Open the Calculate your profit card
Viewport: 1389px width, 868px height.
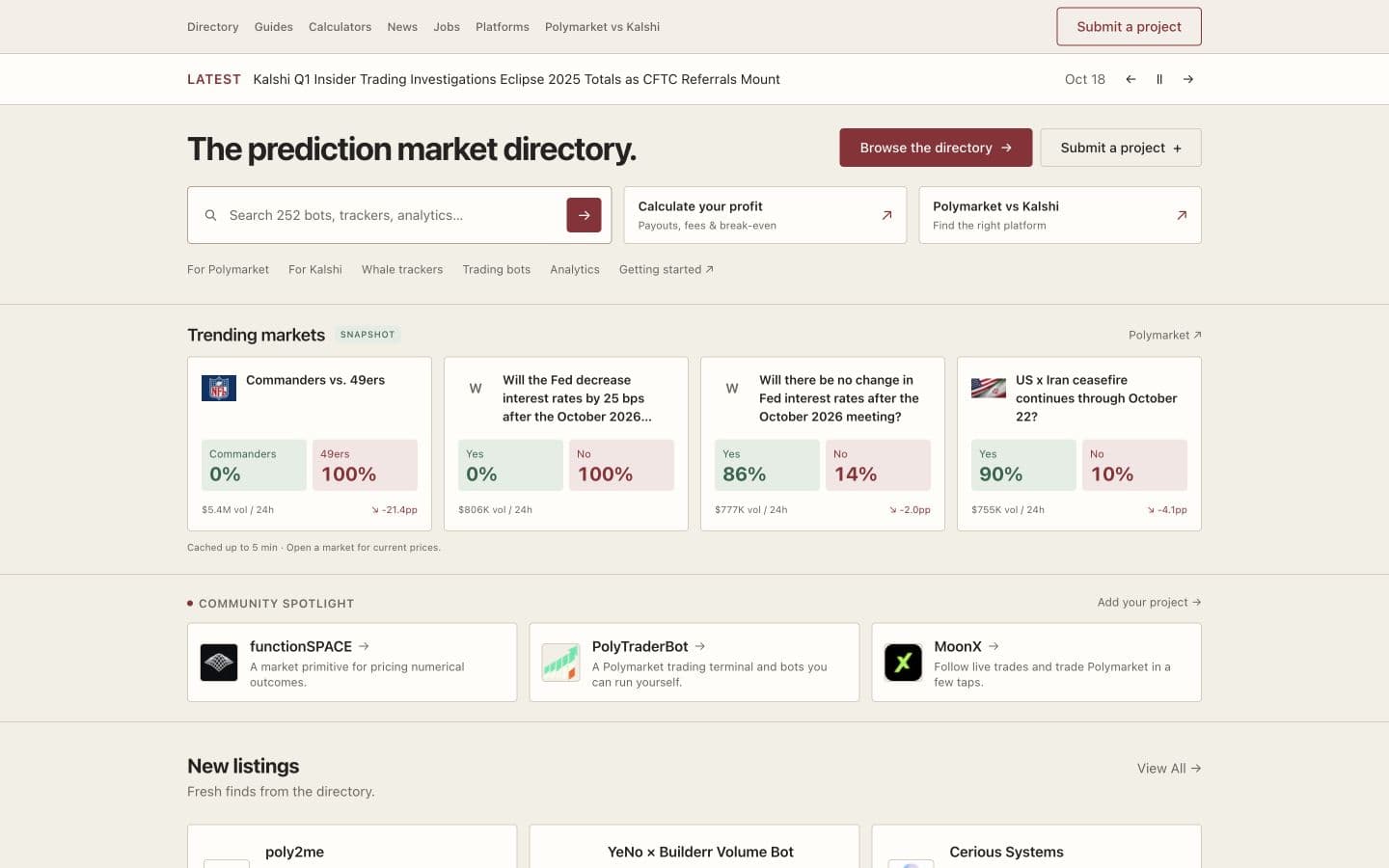pos(765,215)
